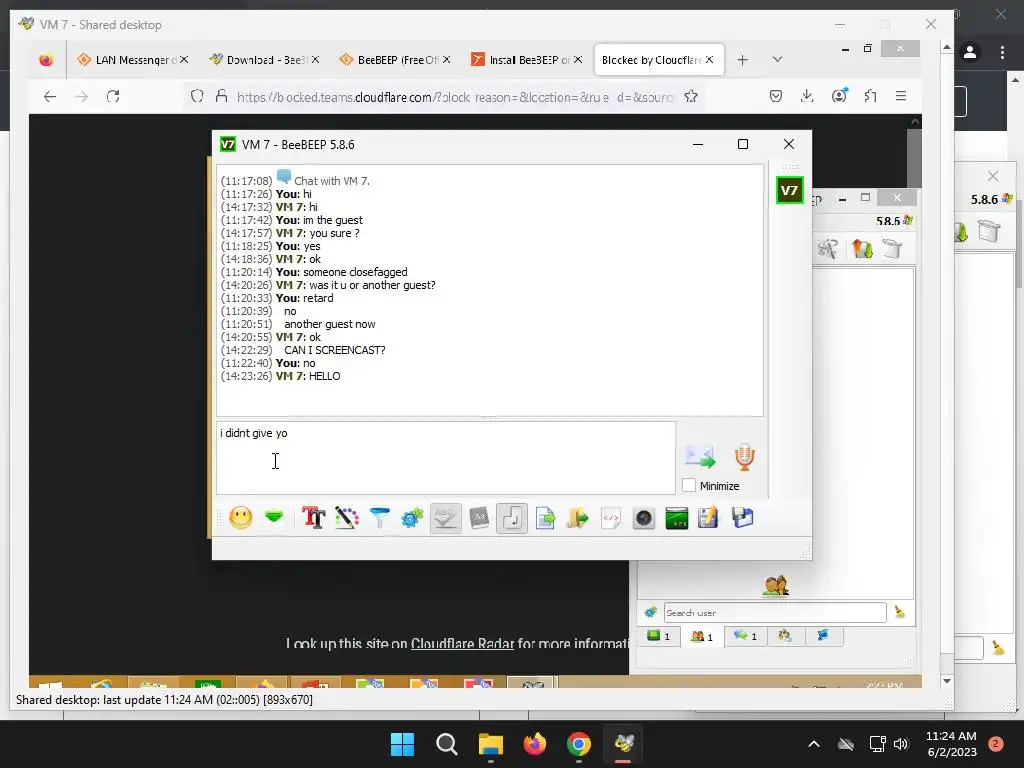The height and width of the screenshot is (768, 1024).
Task: Open the Firefox downloads panel
Action: [x=807, y=97]
